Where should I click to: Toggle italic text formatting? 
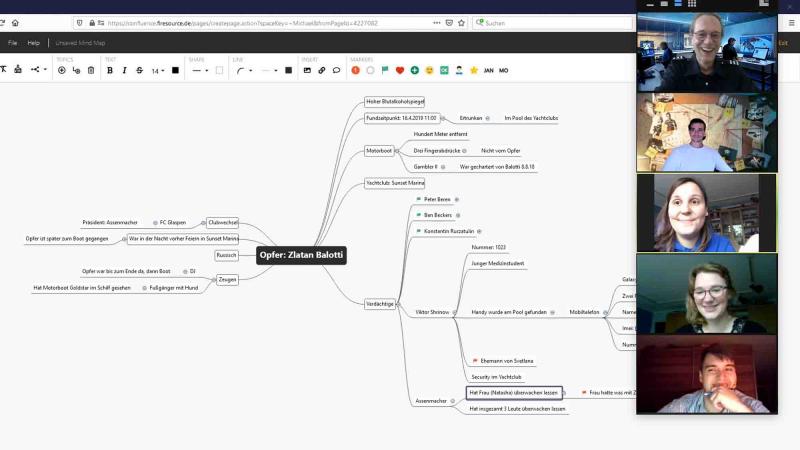click(x=124, y=70)
